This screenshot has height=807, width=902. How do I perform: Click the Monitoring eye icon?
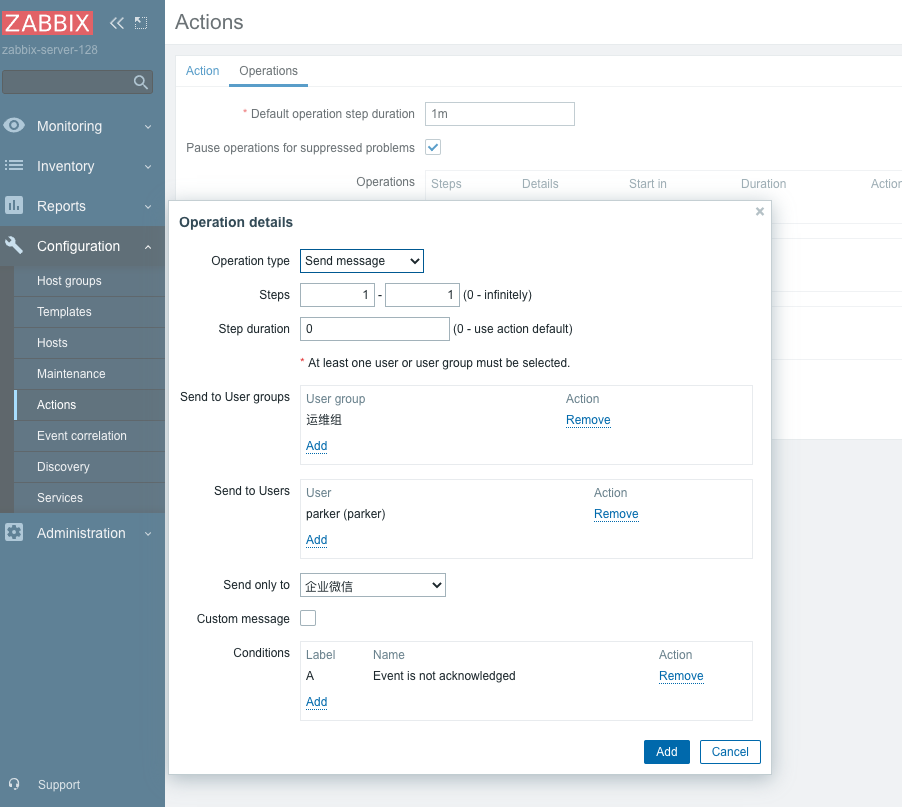point(14,125)
